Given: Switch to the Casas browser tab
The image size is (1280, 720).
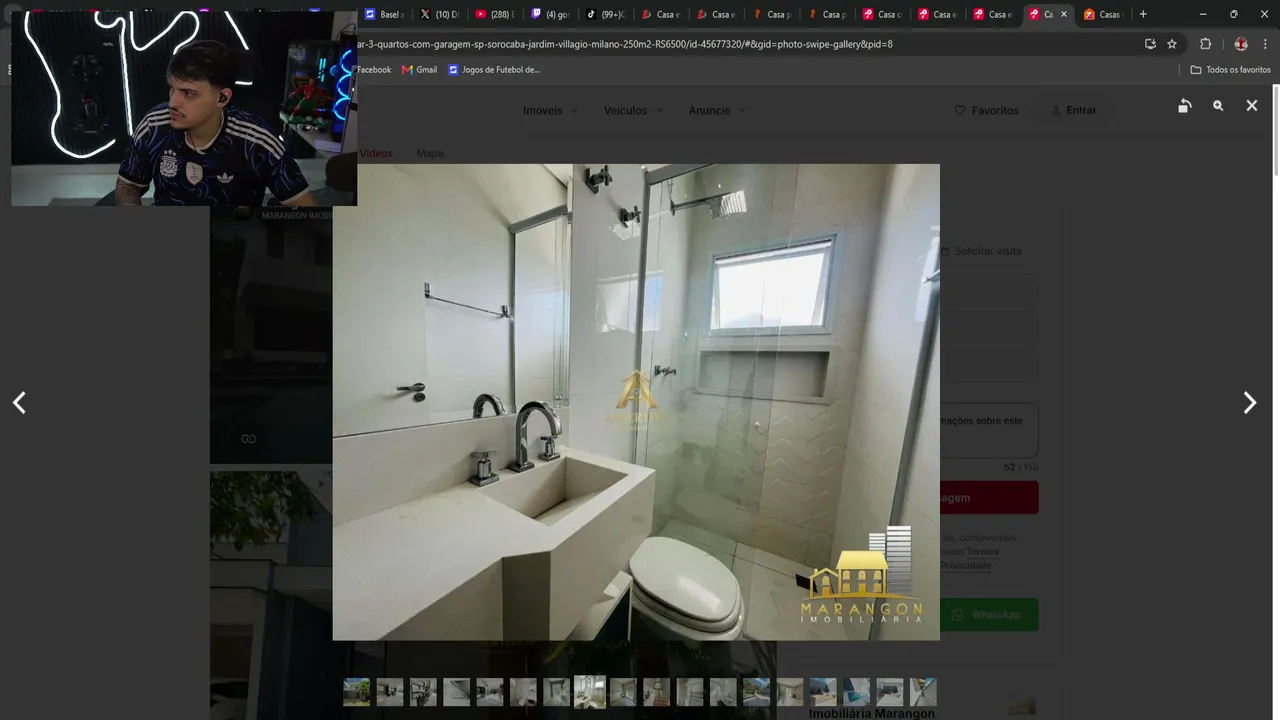Looking at the screenshot, I should [1103, 14].
